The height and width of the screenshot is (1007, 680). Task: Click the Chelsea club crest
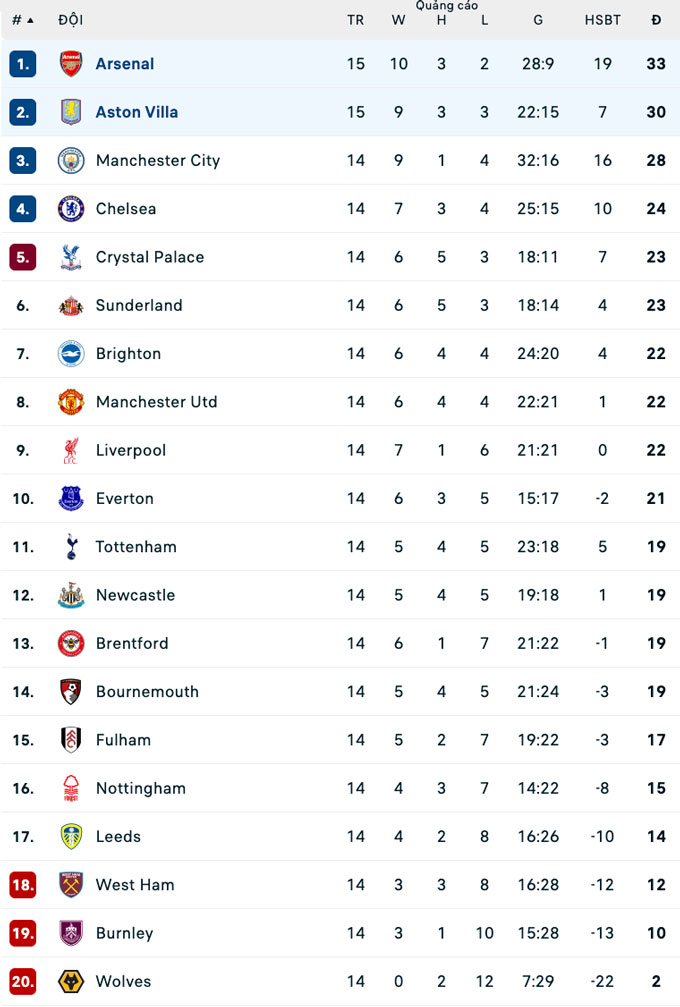[71, 209]
